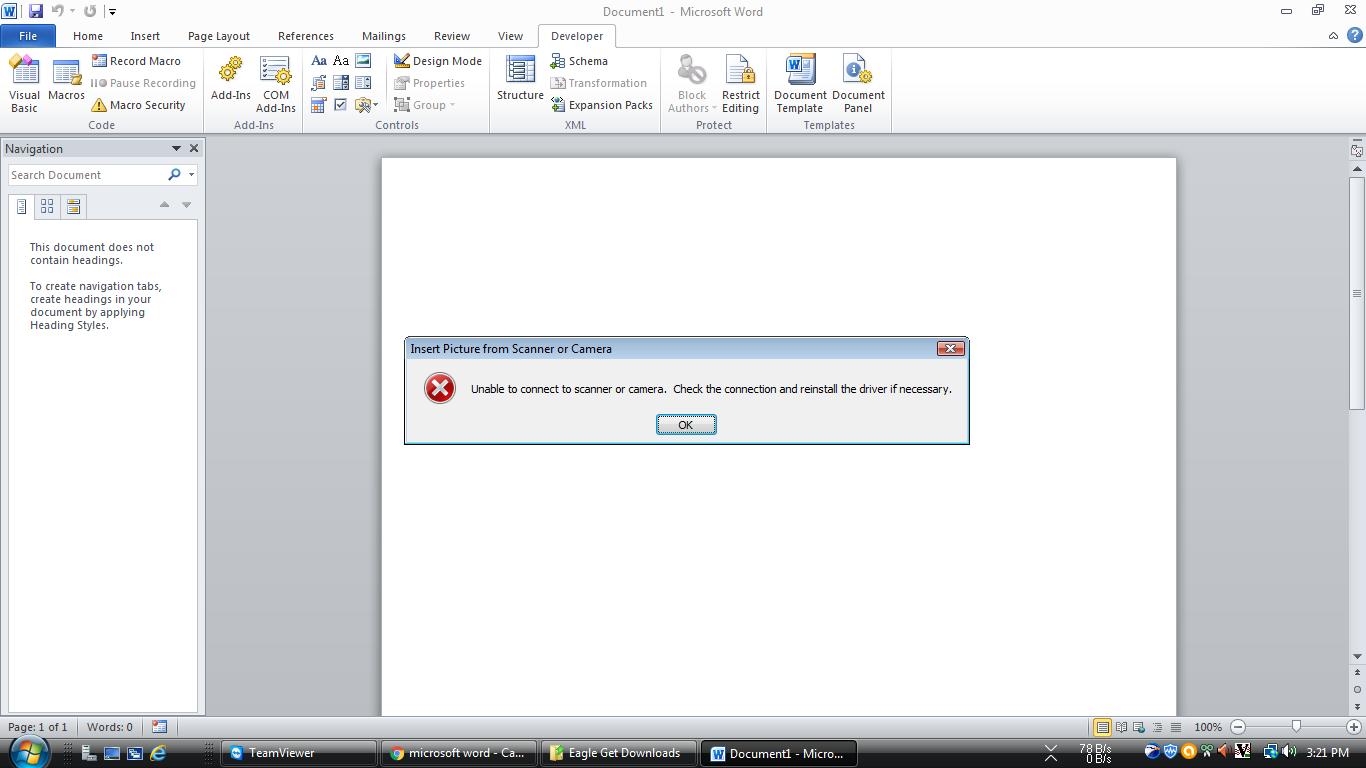Go to the previous heading arrow
The image size is (1366, 768).
[x=164, y=204]
